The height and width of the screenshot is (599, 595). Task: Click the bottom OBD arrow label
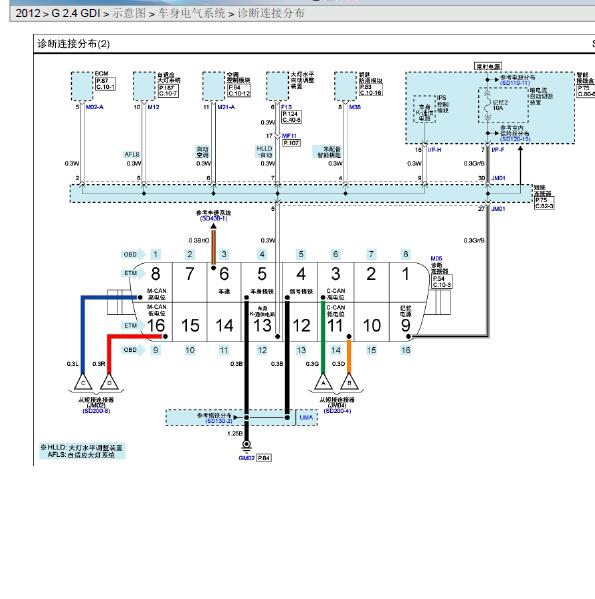pos(133,350)
